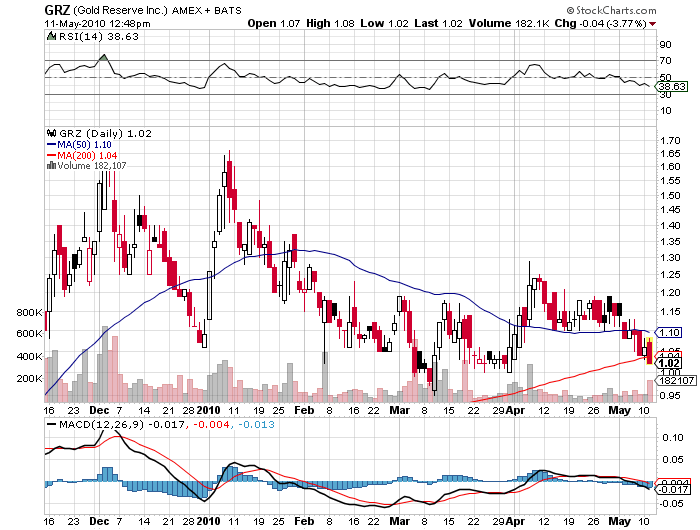Click the 182107 volume tag
Viewport: 700px width, 530px height.
point(675,380)
